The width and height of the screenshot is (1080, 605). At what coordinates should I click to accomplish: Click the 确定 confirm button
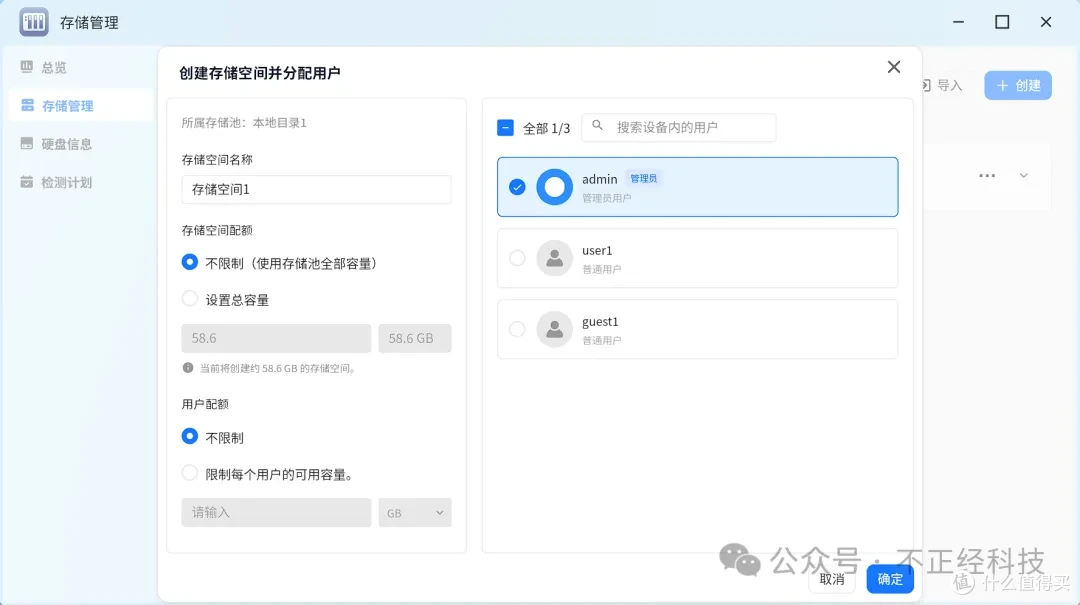[890, 579]
